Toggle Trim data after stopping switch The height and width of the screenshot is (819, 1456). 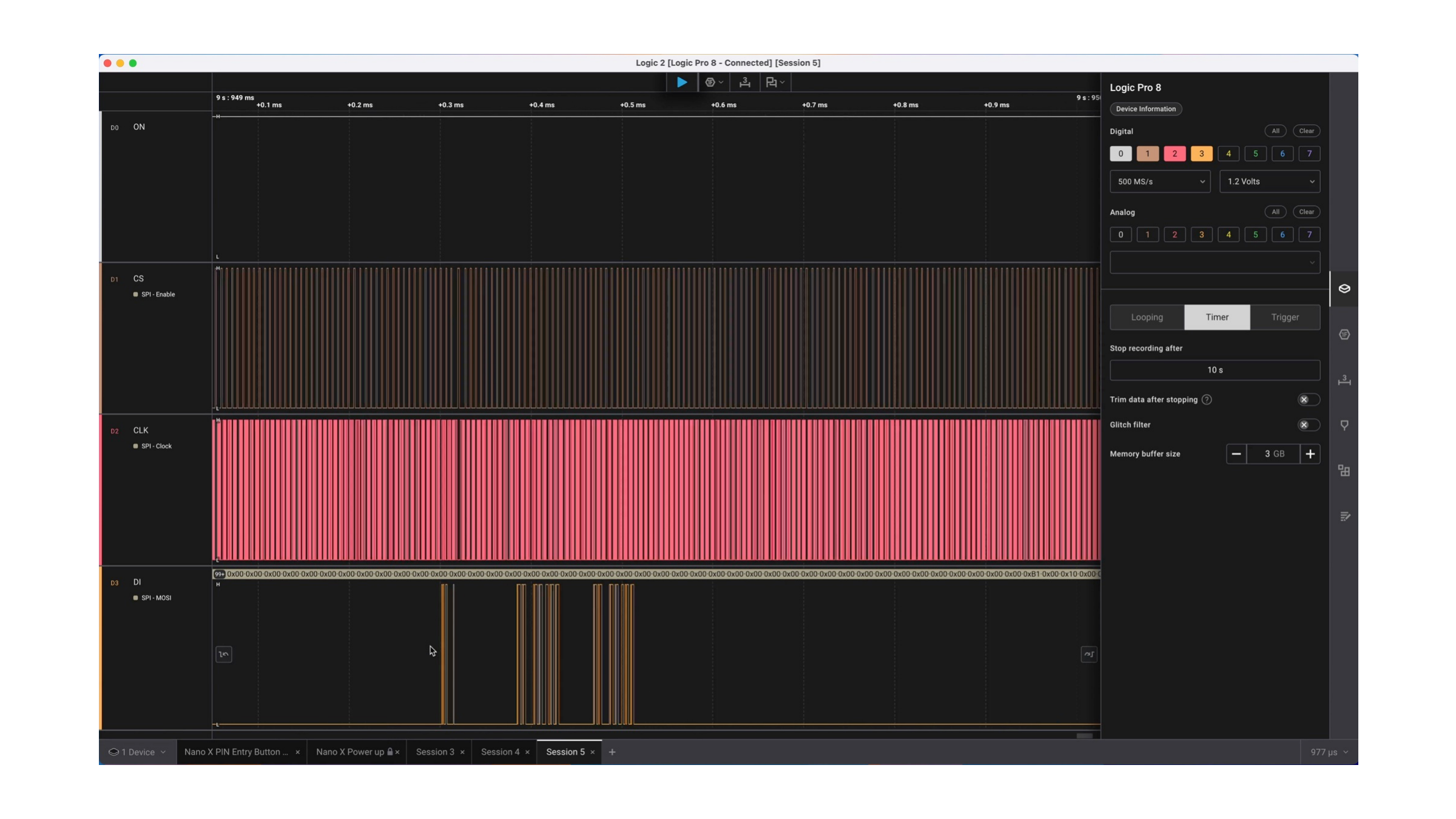1308,400
